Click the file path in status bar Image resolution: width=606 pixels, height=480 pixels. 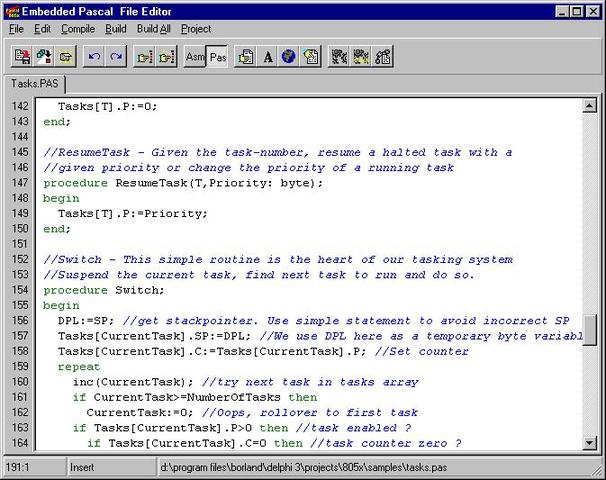click(x=303, y=468)
